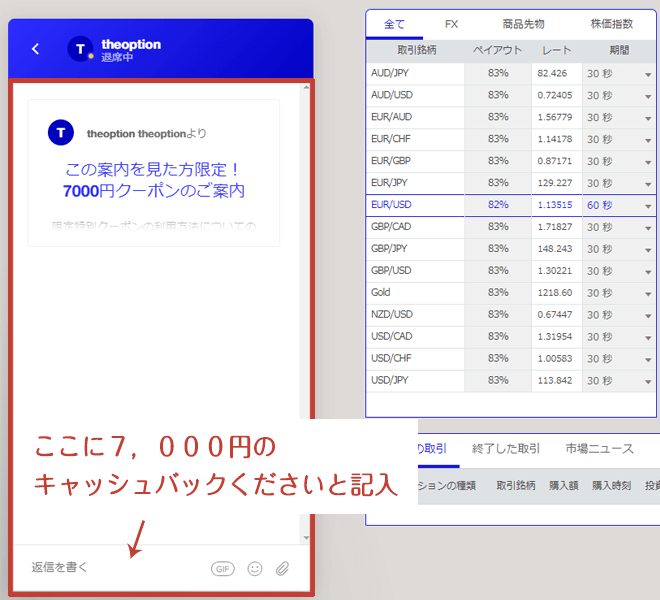
Task: Open the 市場ニュース tab
Action: 599,449
